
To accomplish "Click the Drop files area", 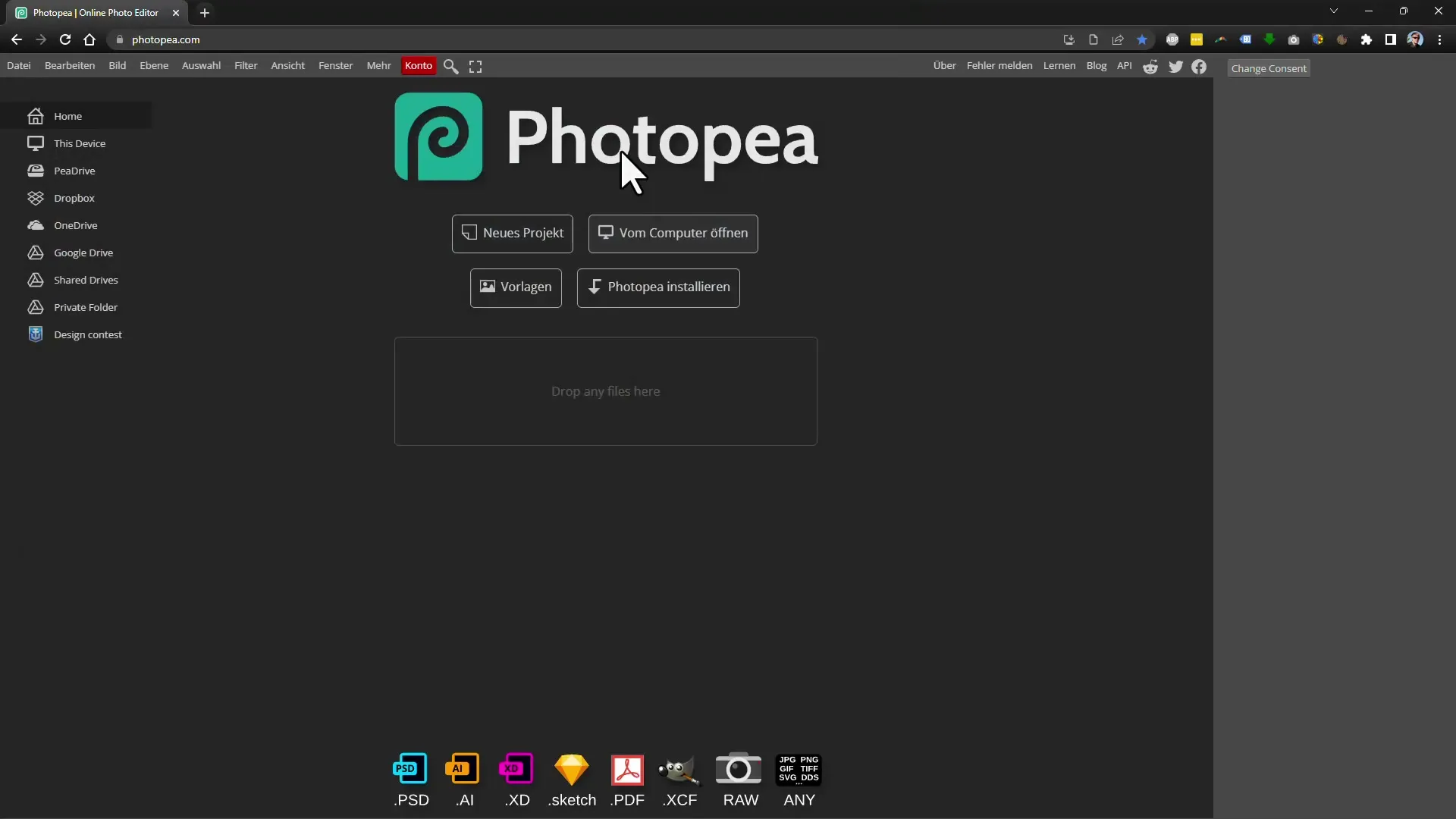I will [605, 391].
